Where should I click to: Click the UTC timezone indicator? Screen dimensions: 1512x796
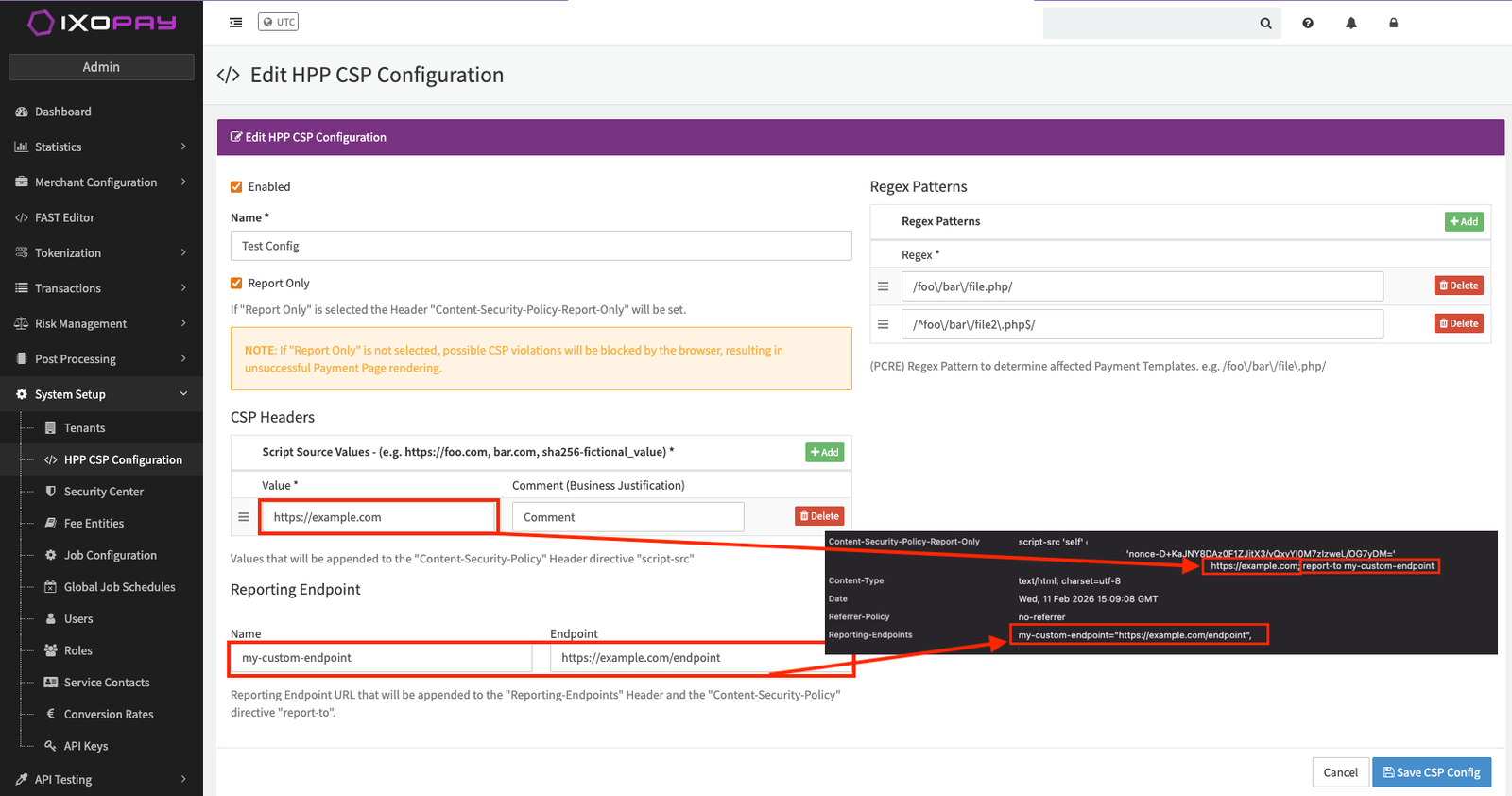tap(279, 22)
